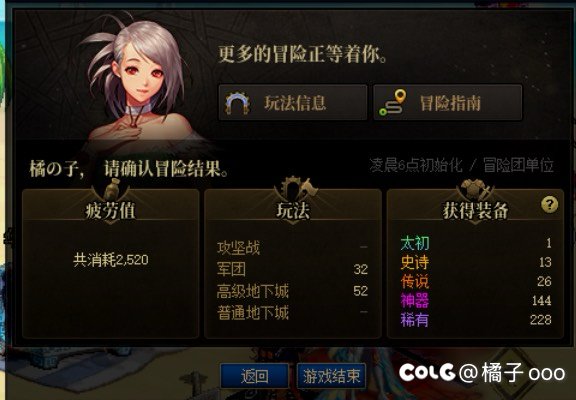The width and height of the screenshot is (576, 400).
Task: Click the route pin icon beside 冒险指南
Action: tap(393, 102)
